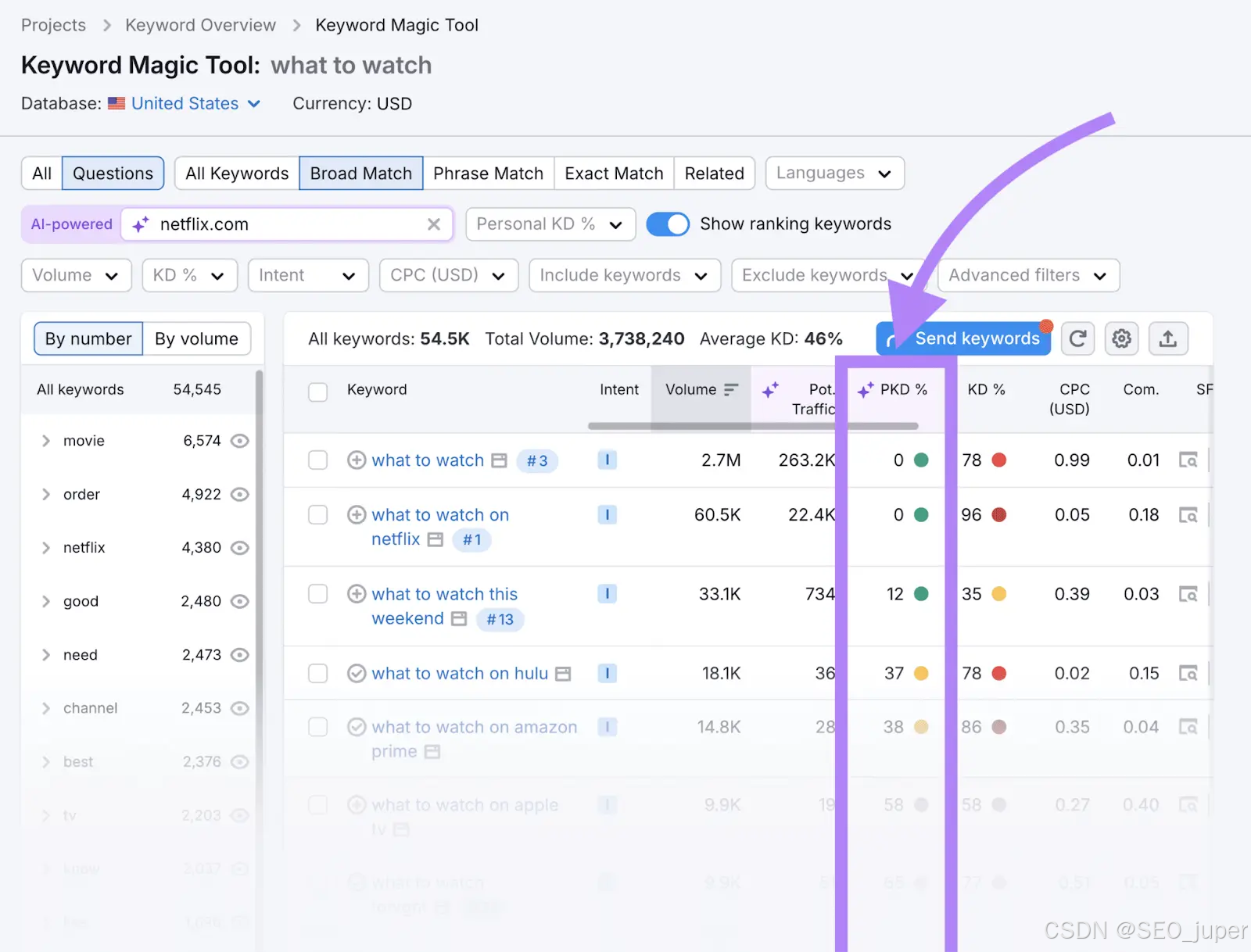View SERP features for 'what to watch on amazon prime'
Screen dimensions: 1251x952
pyautogui.click(x=1188, y=727)
